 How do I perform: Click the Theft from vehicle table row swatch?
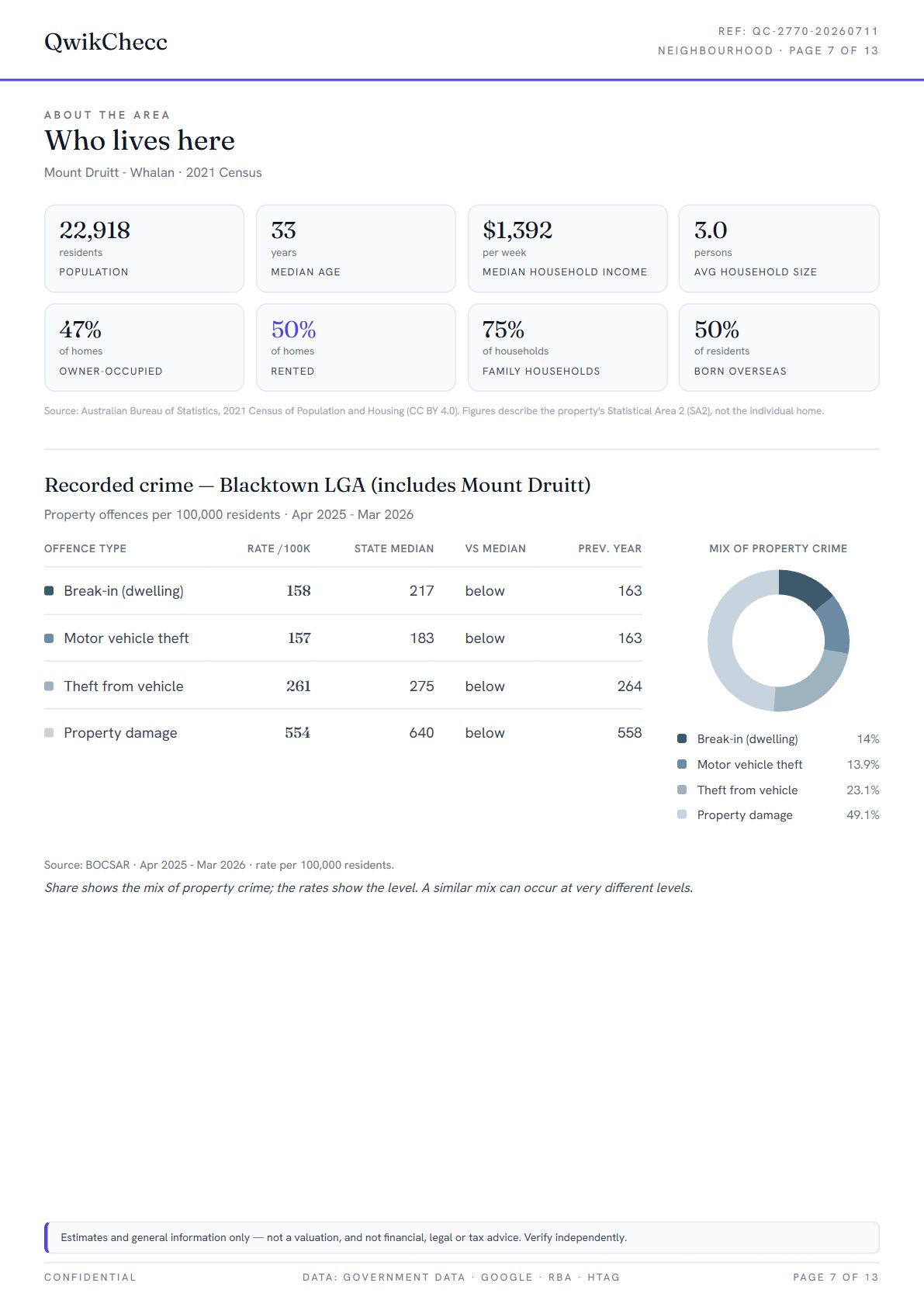[x=49, y=686]
